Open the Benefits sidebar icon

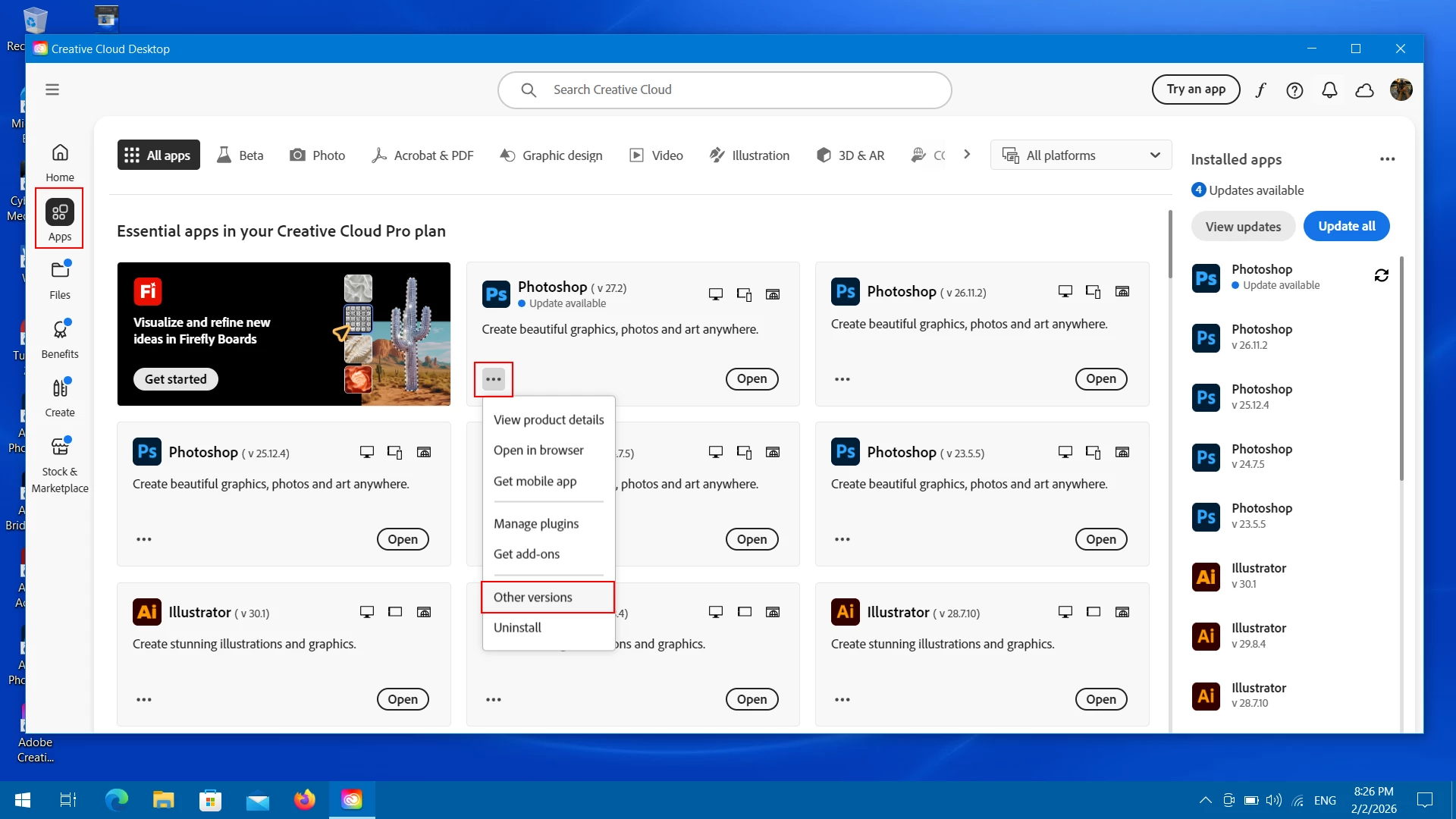pos(60,338)
